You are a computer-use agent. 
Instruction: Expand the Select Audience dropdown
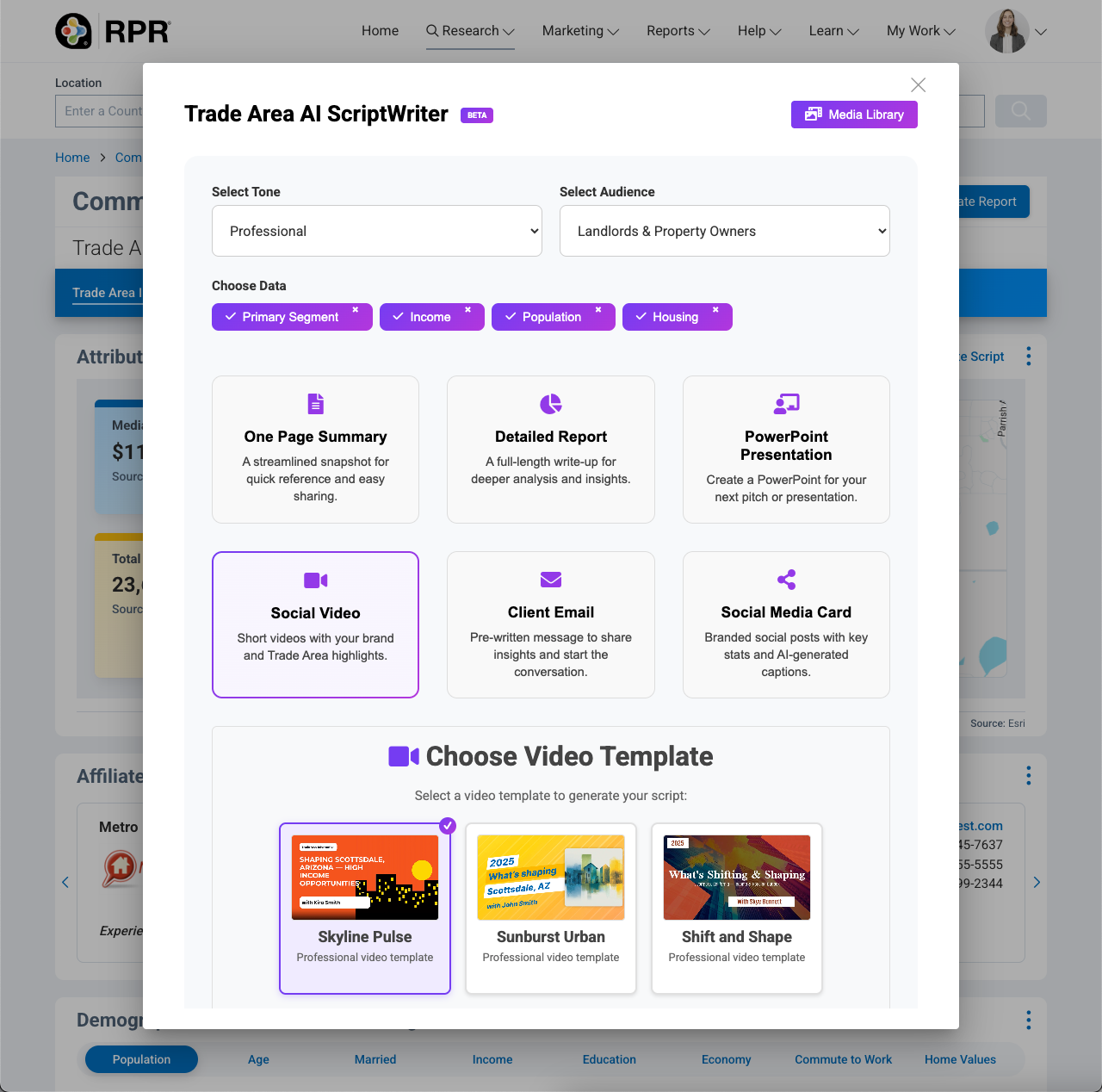pos(724,231)
